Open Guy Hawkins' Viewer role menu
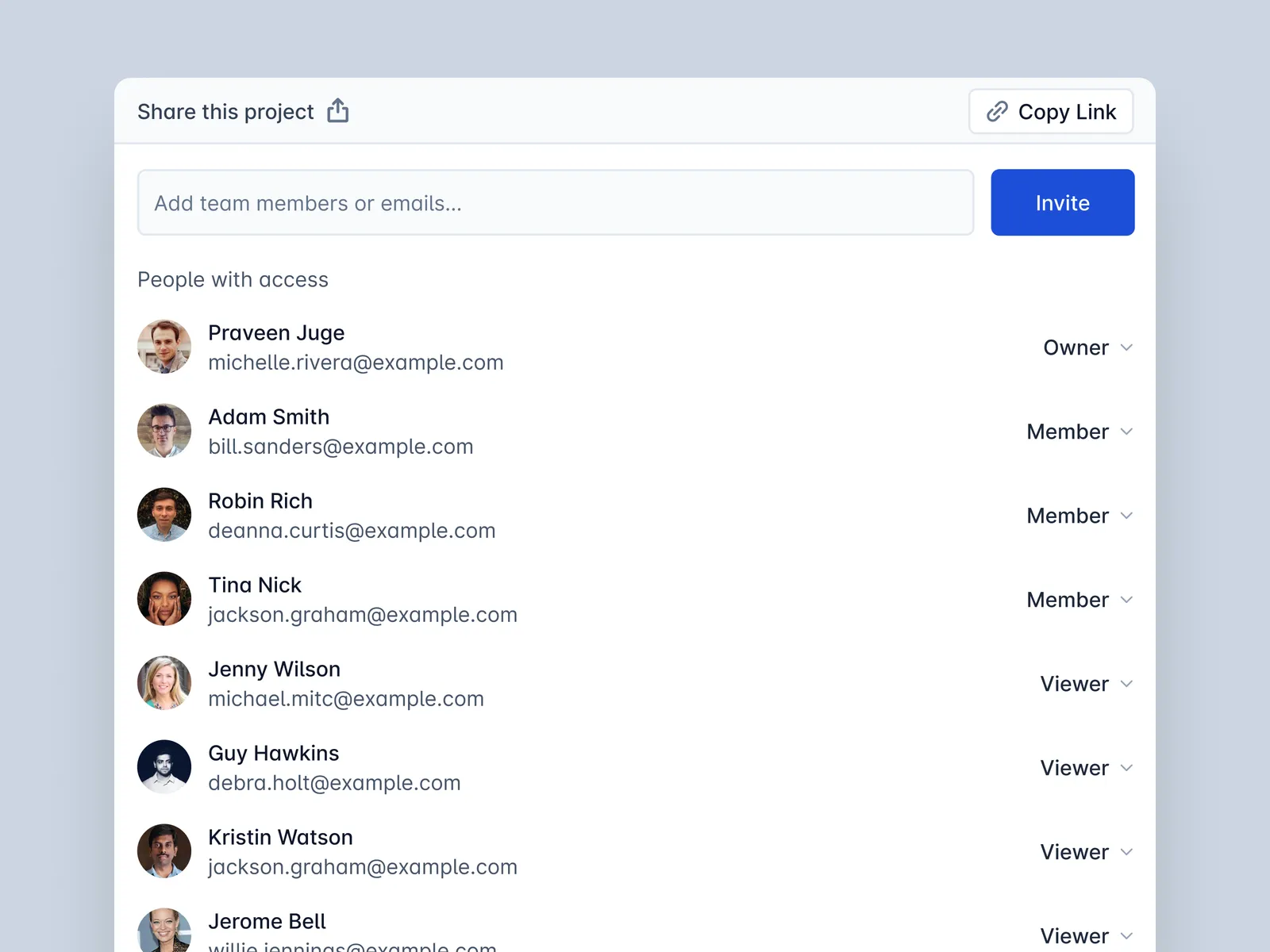 pyautogui.click(x=1086, y=768)
